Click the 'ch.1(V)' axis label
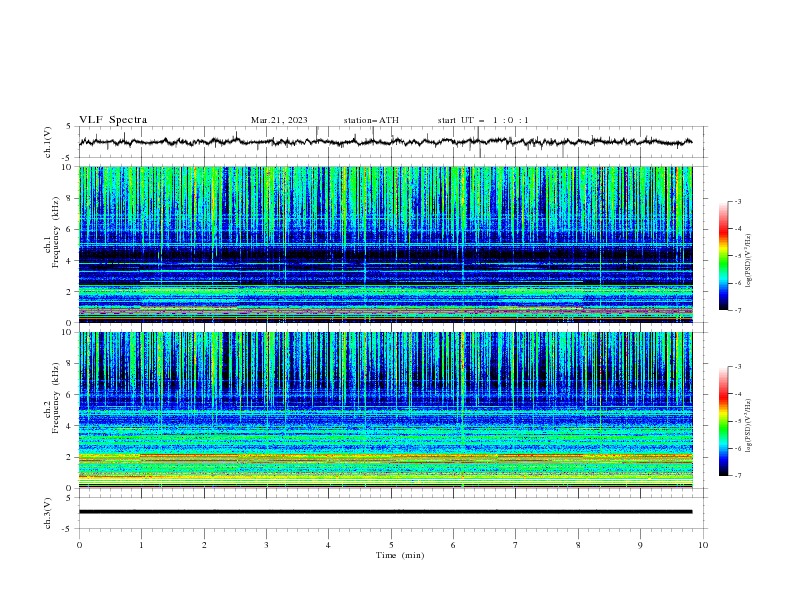The height and width of the screenshot is (612, 792). [48, 142]
